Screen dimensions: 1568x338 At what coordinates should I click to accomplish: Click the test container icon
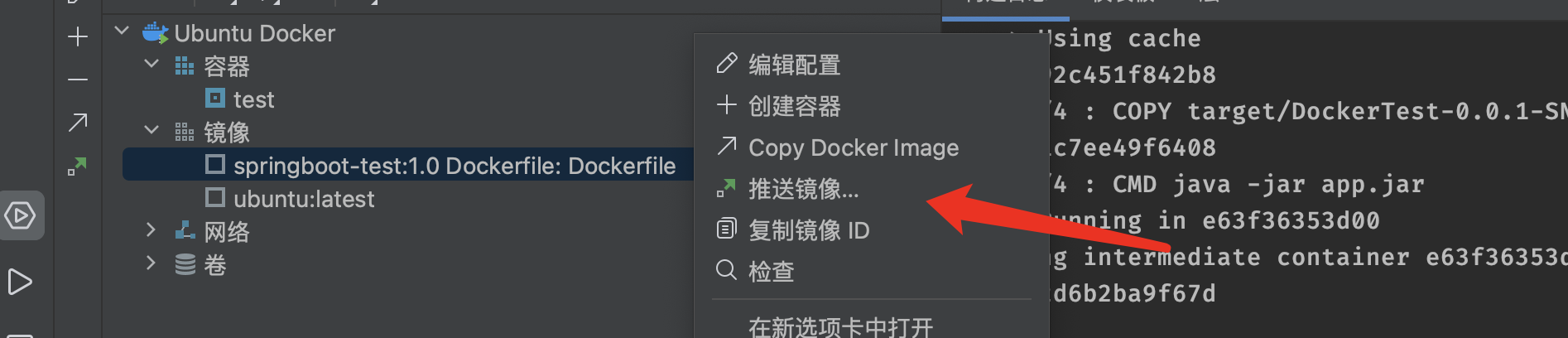tap(214, 99)
